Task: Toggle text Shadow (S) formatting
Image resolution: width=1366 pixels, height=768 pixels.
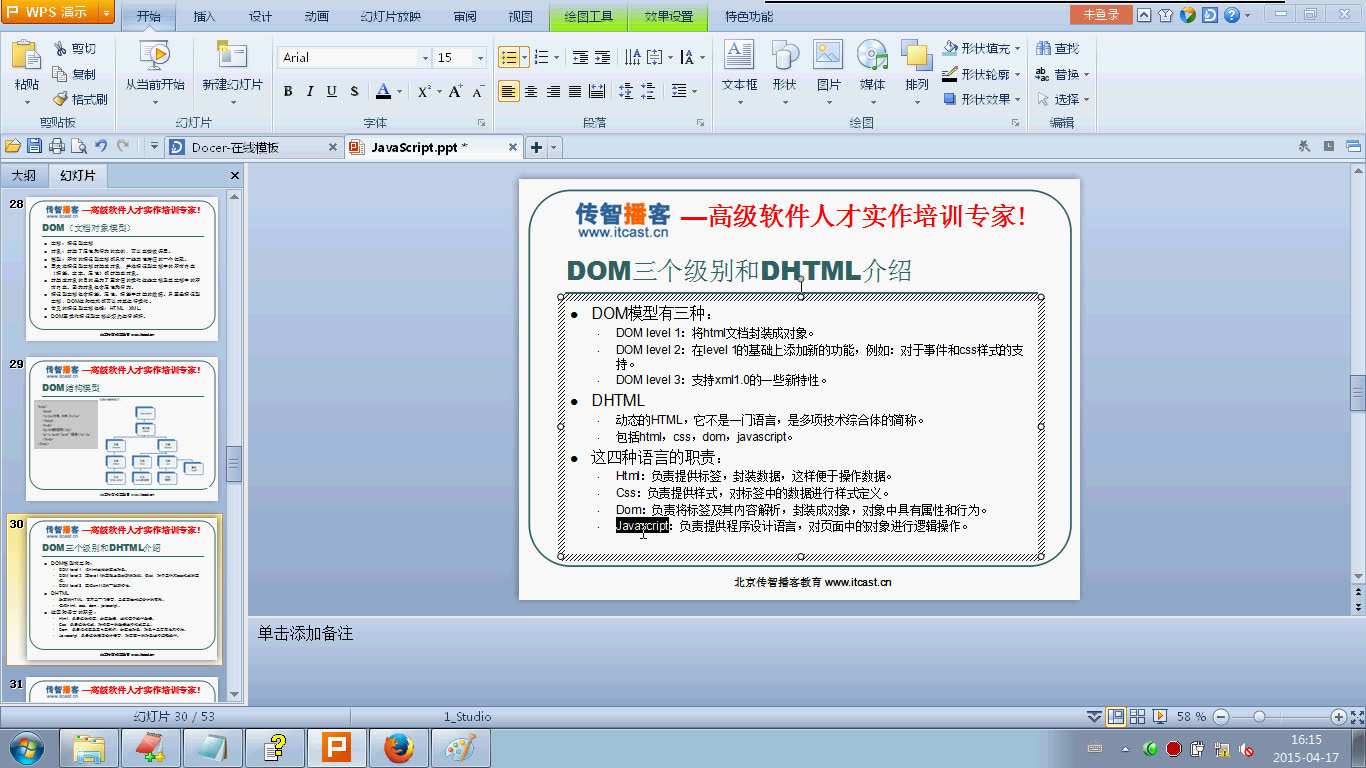Action: point(354,91)
